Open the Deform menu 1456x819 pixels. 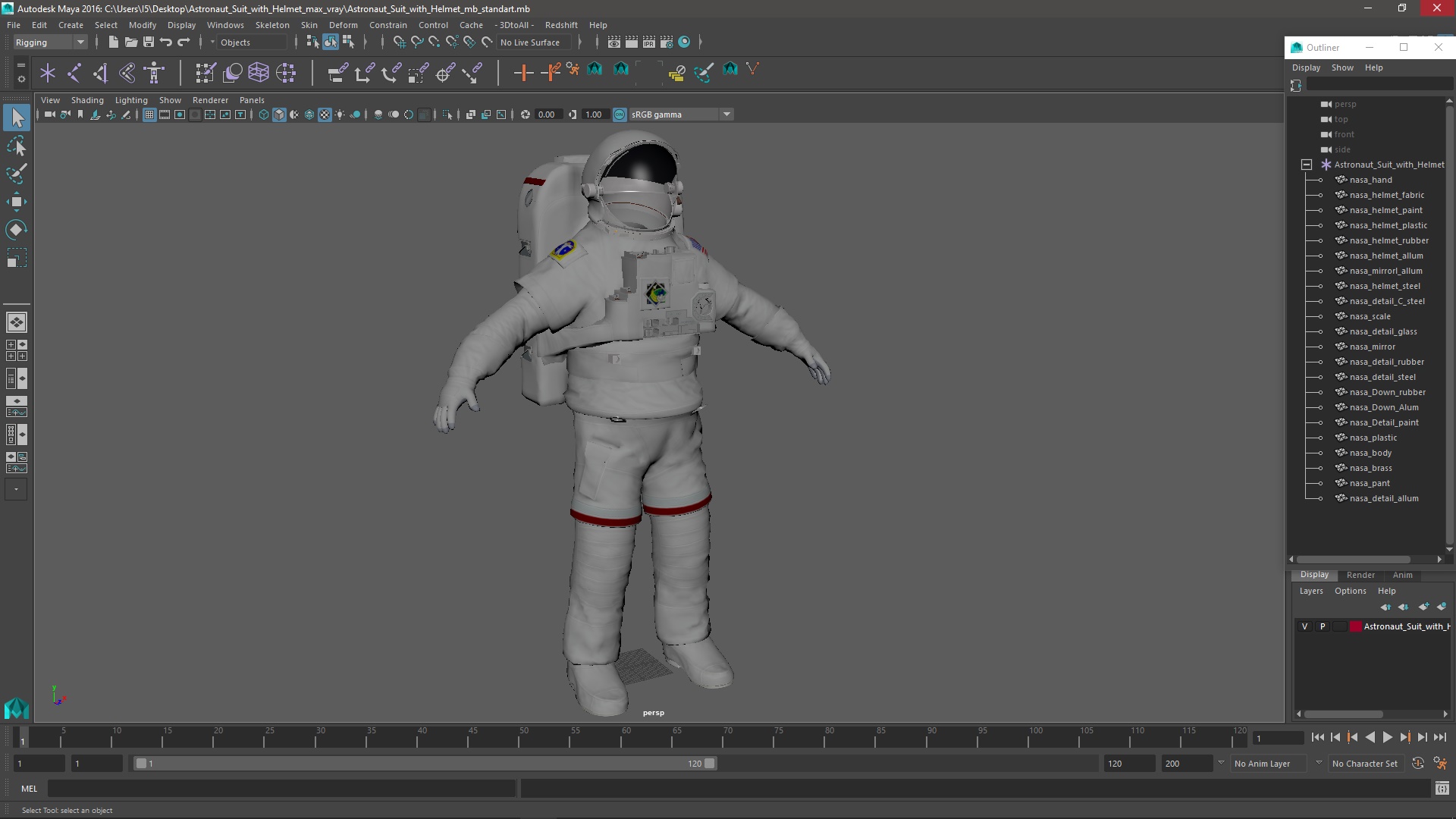343,25
